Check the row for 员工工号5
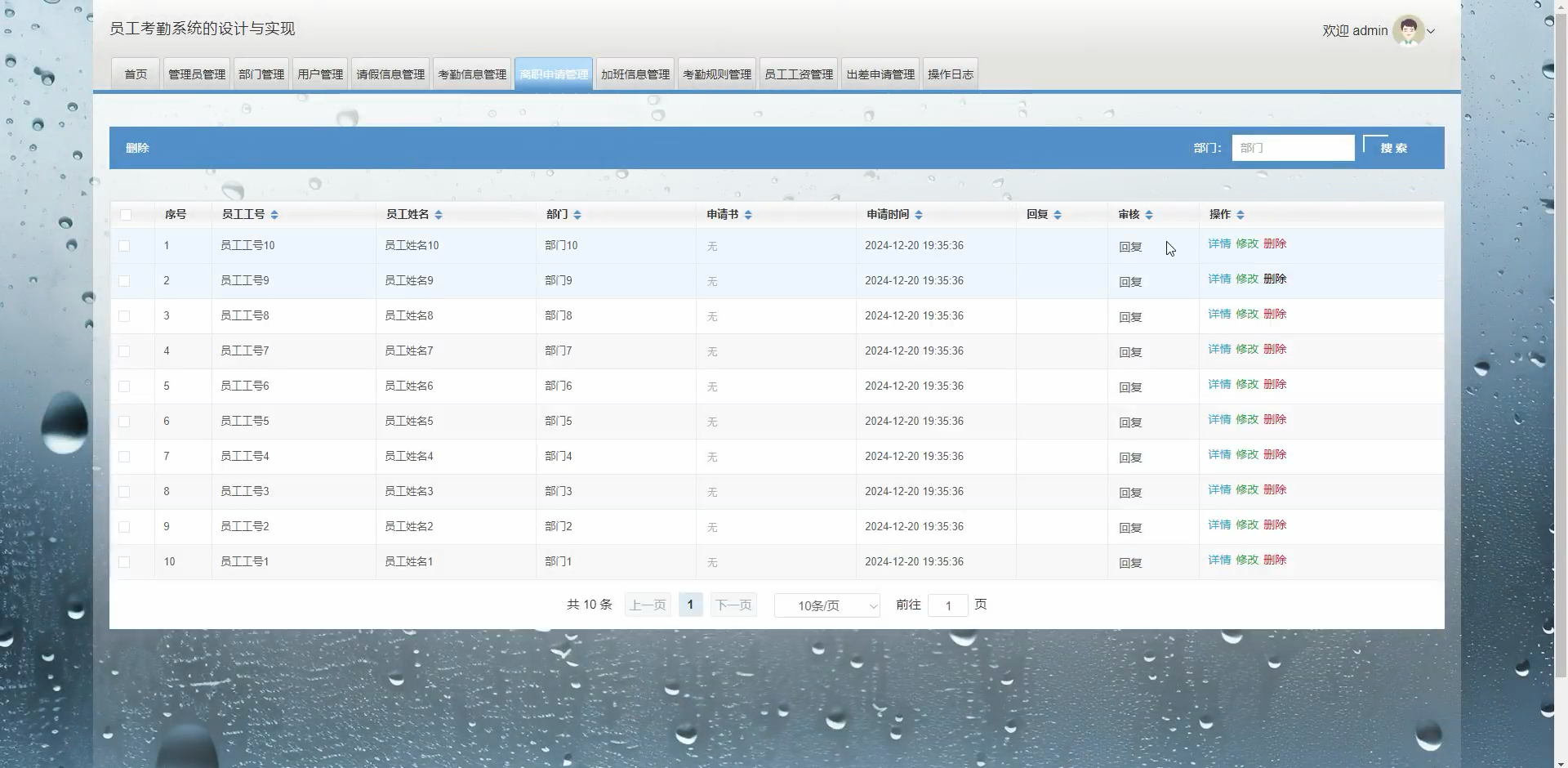This screenshot has width=1568, height=768. point(124,422)
